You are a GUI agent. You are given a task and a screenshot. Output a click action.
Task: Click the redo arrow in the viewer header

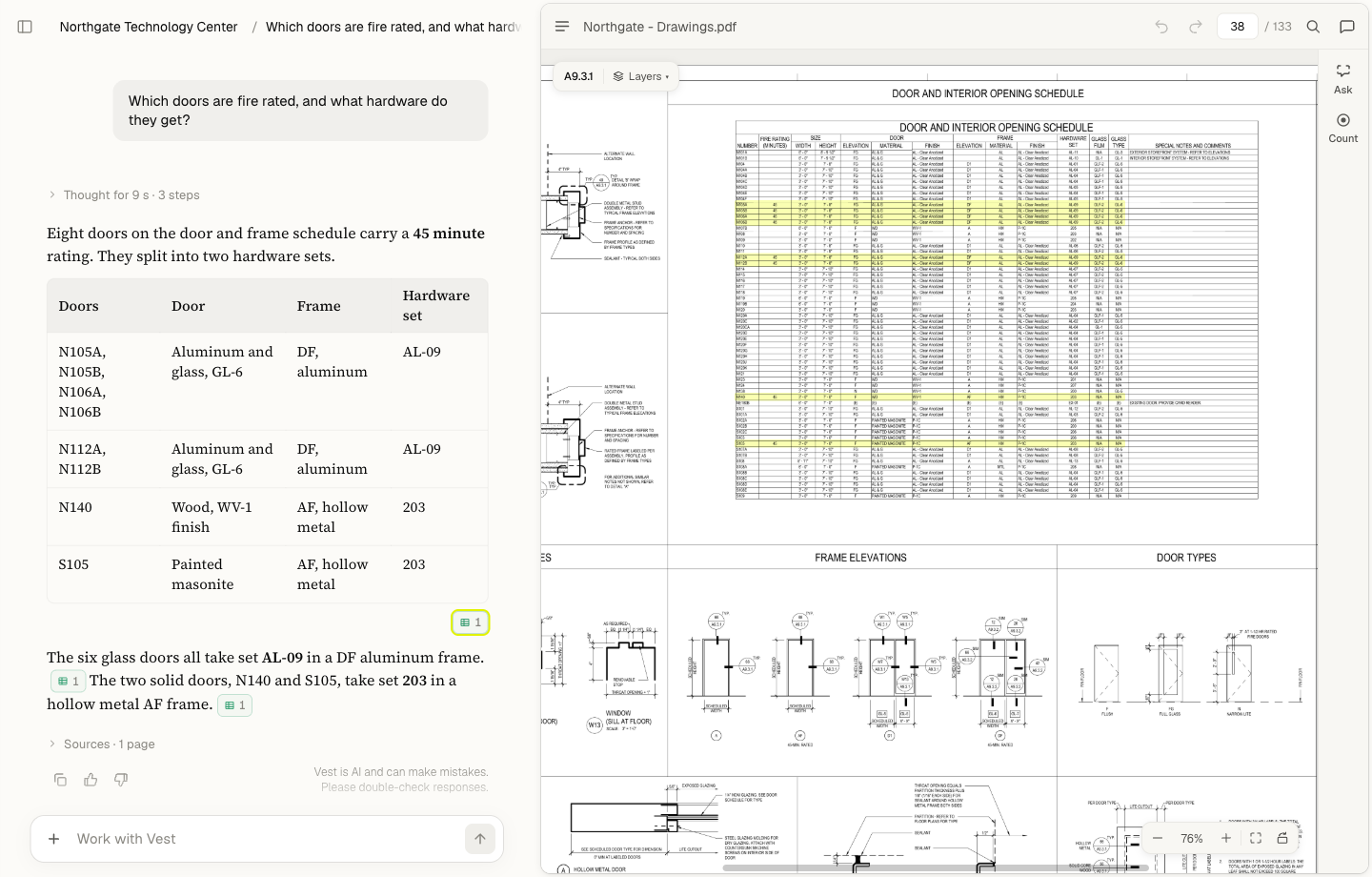point(1196,27)
